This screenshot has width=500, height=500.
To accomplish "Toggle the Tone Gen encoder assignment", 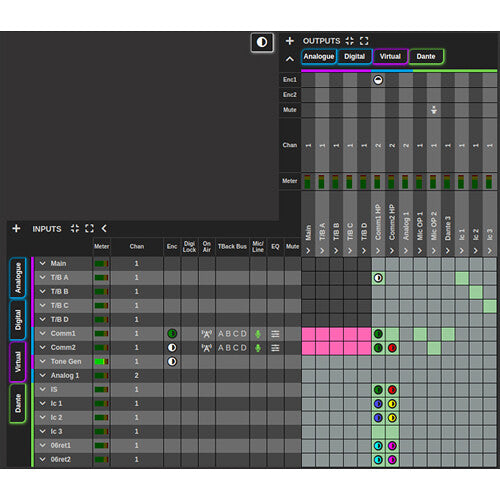I will coord(172,362).
